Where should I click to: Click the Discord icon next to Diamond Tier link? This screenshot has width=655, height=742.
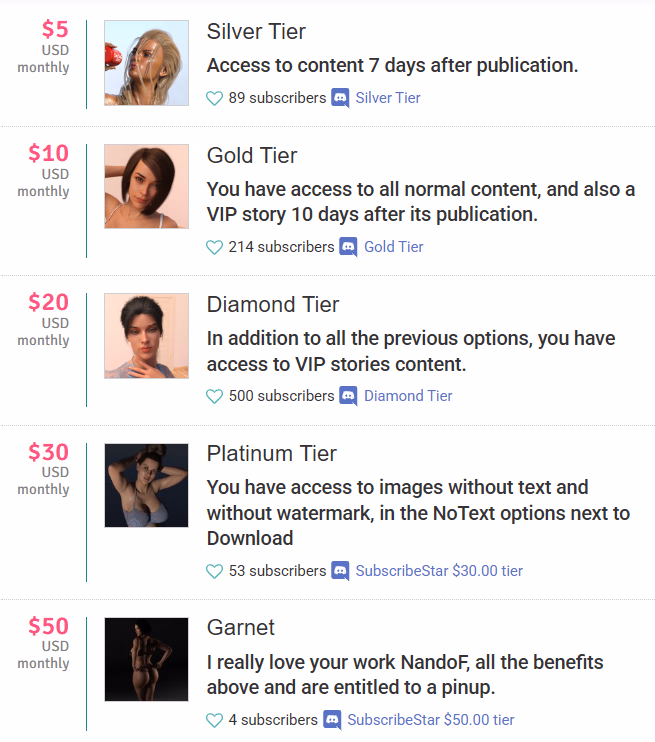pyautogui.click(x=348, y=396)
